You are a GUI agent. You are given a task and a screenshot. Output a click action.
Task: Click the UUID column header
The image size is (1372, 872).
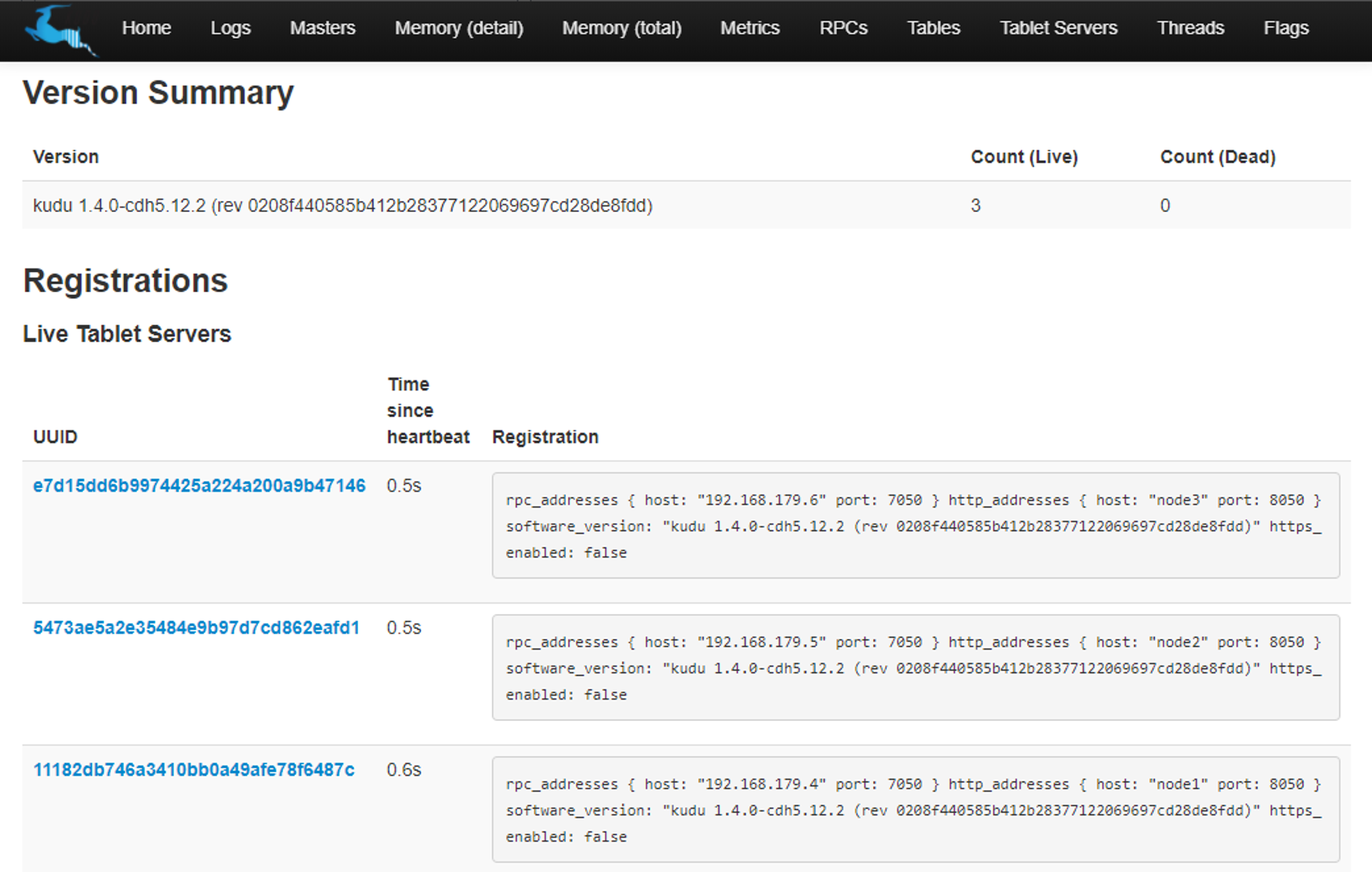point(55,437)
